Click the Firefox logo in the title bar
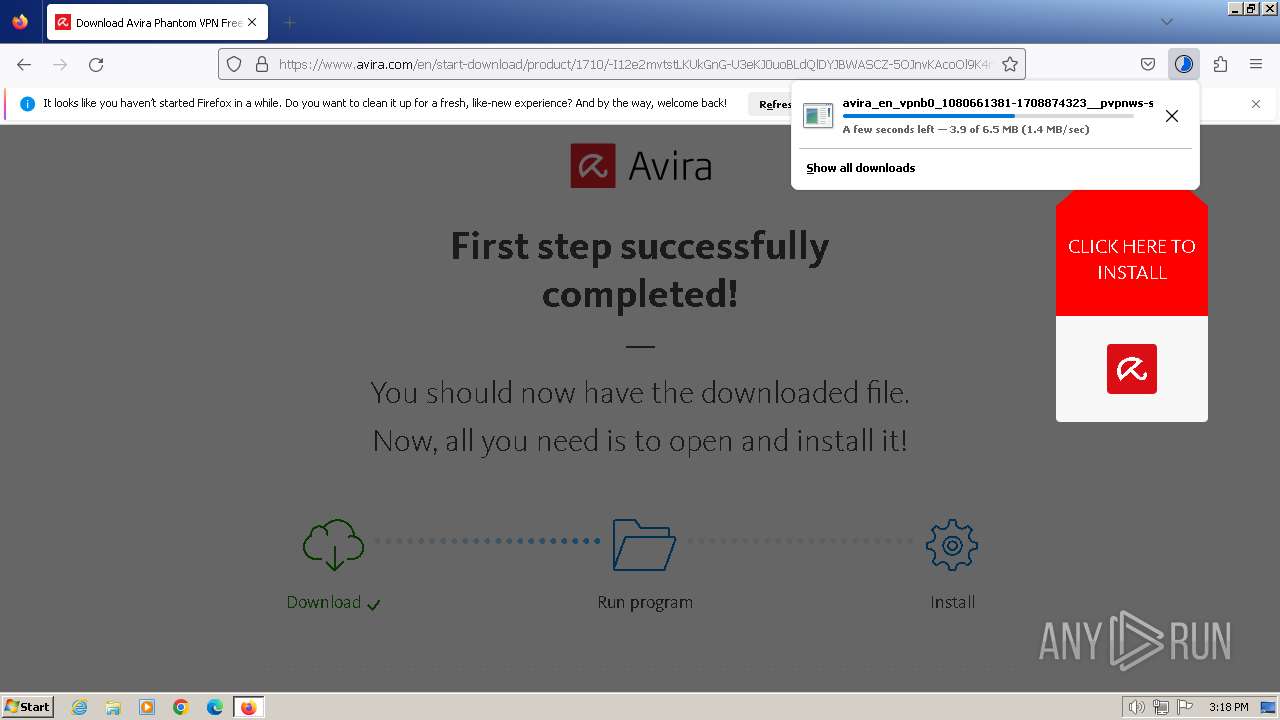This screenshot has width=1280, height=720. 20,21
